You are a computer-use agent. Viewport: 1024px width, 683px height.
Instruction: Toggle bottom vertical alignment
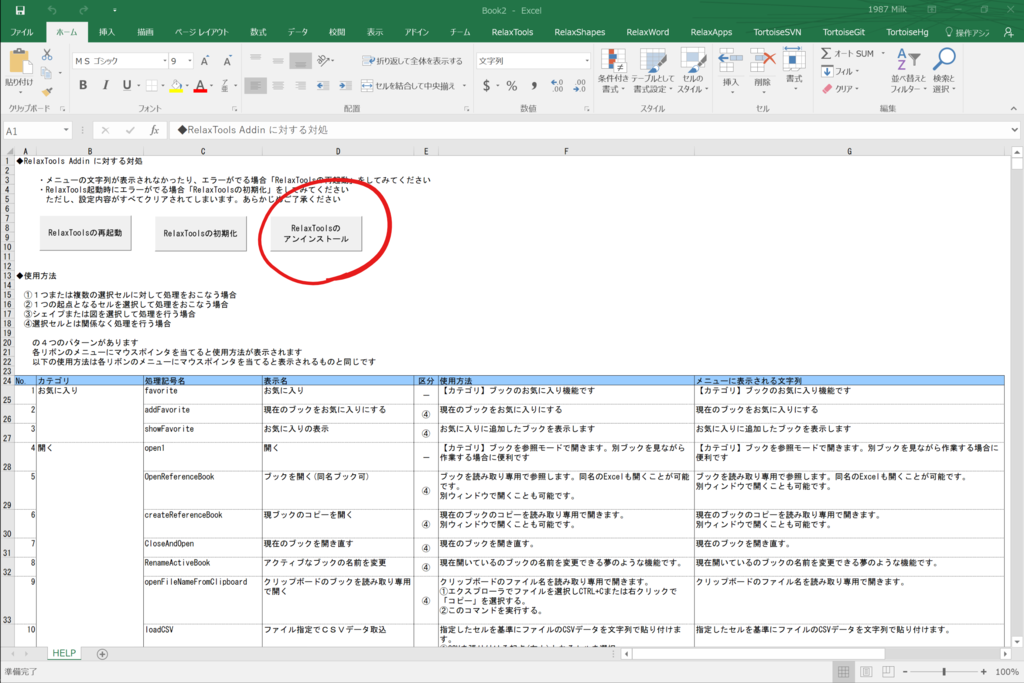coord(300,61)
